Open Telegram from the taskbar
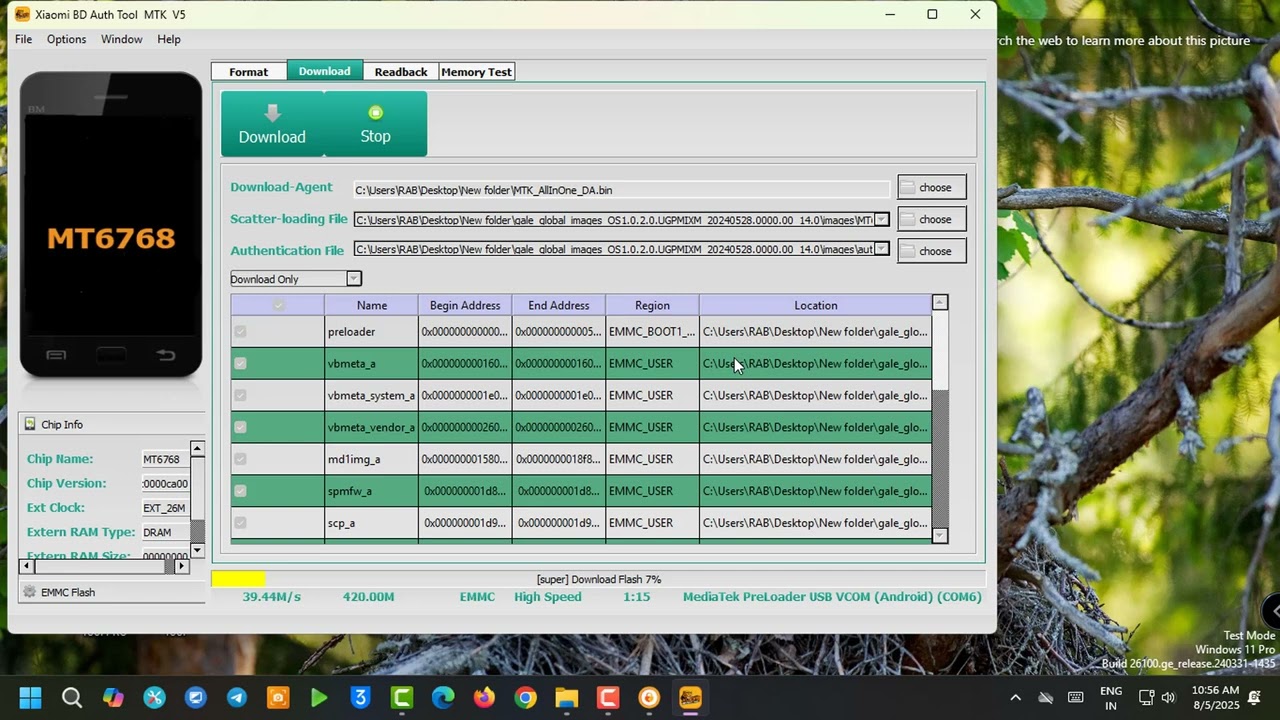Screen dimensions: 1280x720 pyautogui.click(x=237, y=697)
